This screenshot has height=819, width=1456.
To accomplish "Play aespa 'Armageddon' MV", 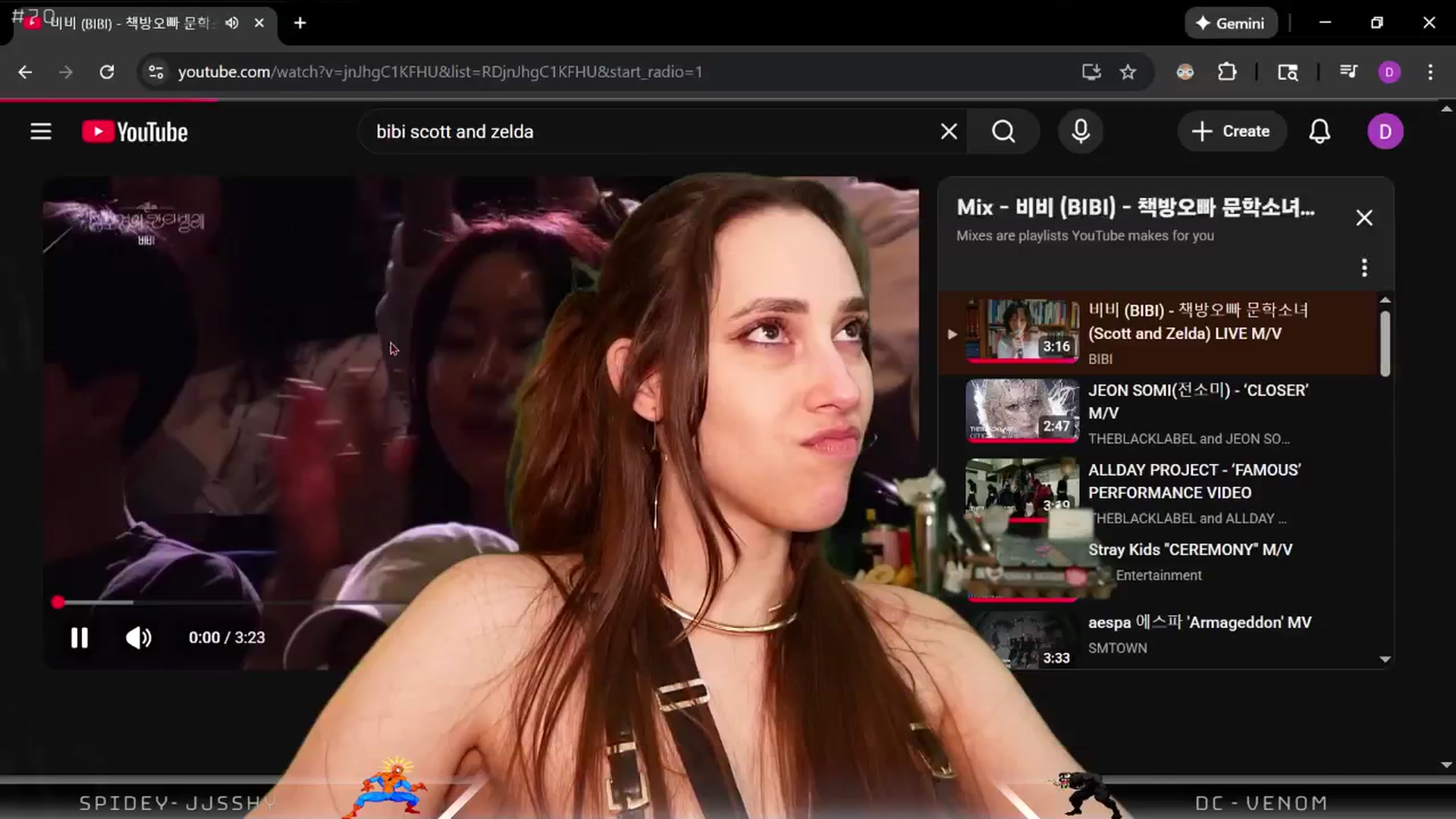I will pyautogui.click(x=1200, y=623).
